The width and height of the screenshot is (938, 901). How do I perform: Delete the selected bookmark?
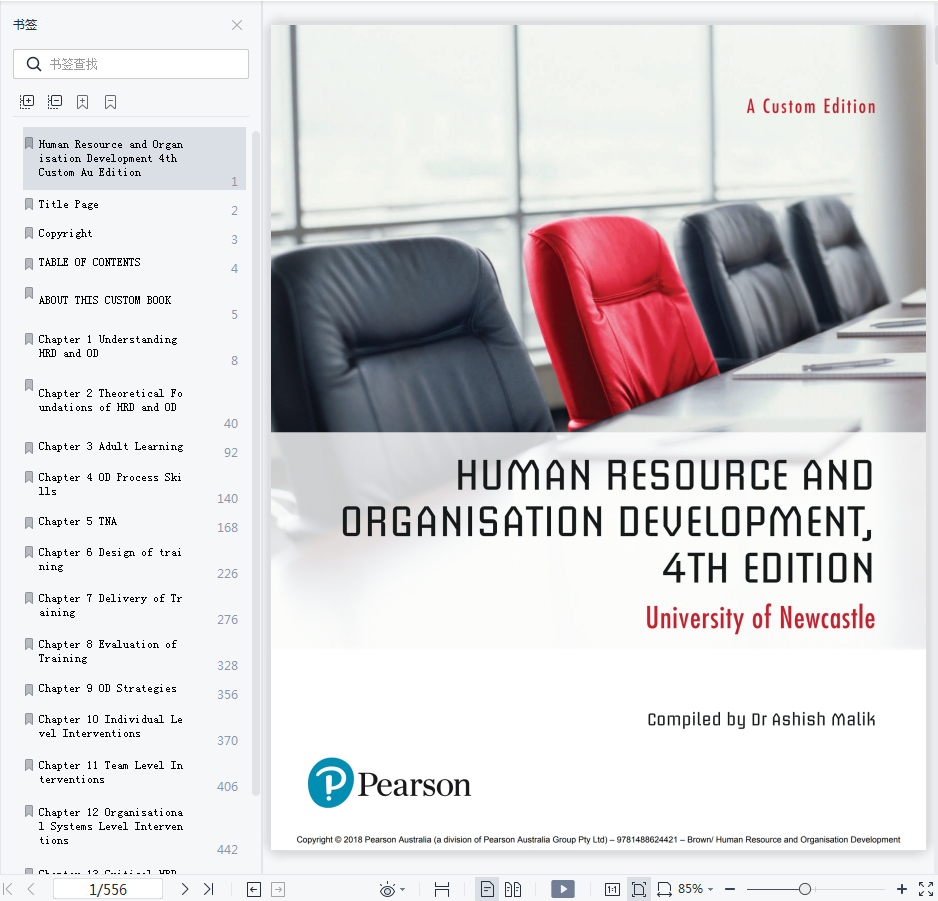click(110, 102)
